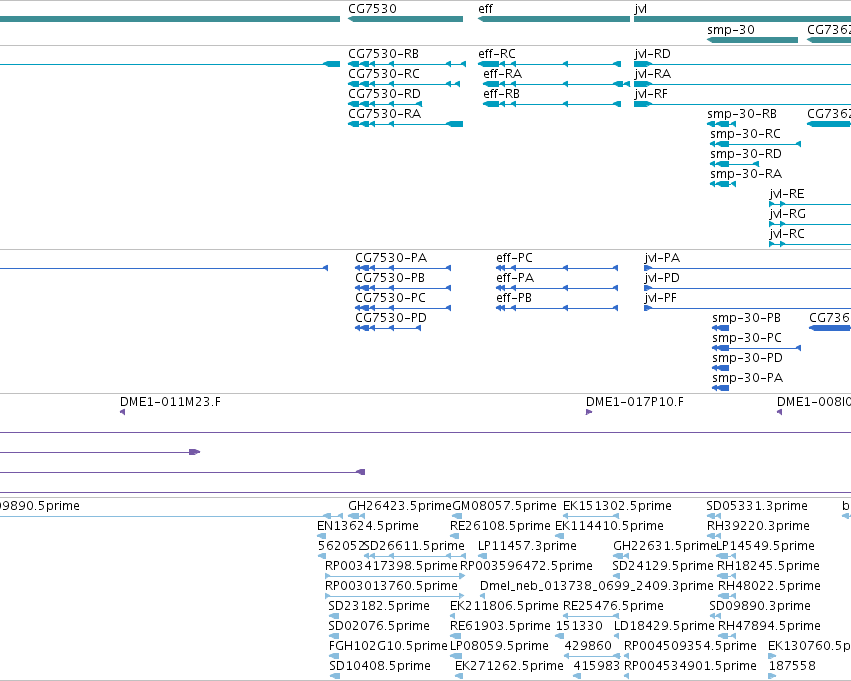The image size is (851, 681).
Task: Select the jvl-PF protein label
Action: click(661, 298)
